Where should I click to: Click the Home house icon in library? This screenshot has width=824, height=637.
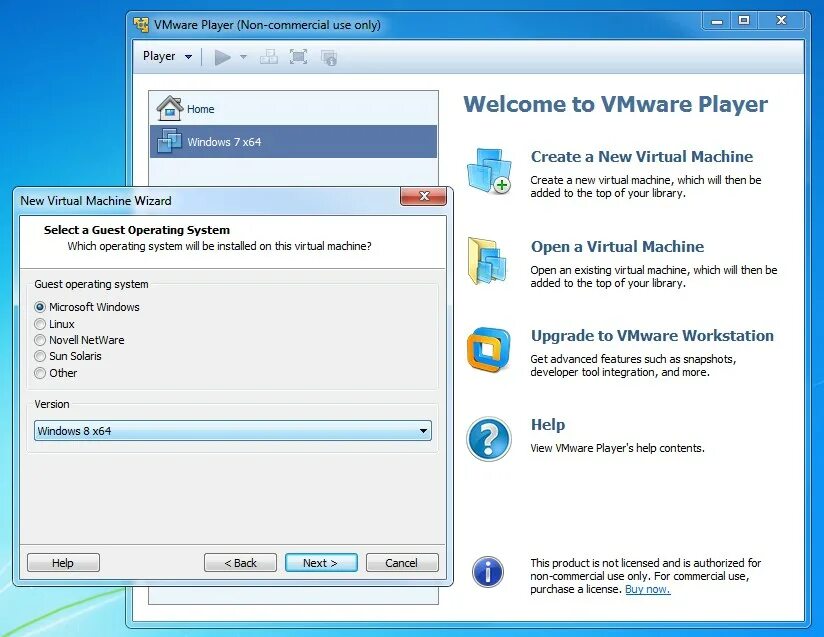(170, 108)
